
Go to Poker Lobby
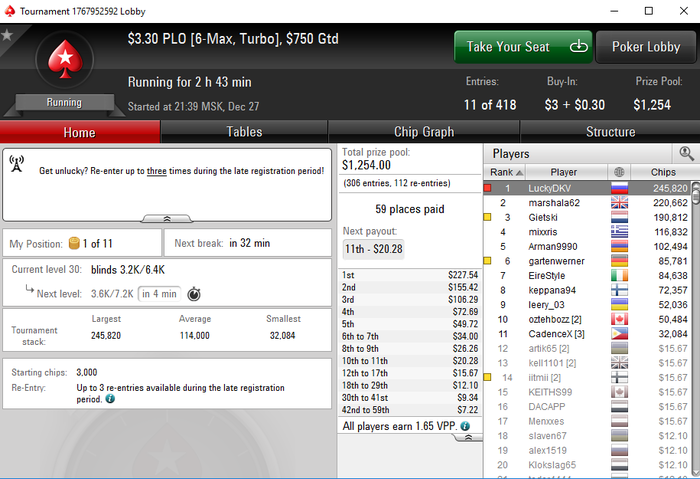point(646,47)
